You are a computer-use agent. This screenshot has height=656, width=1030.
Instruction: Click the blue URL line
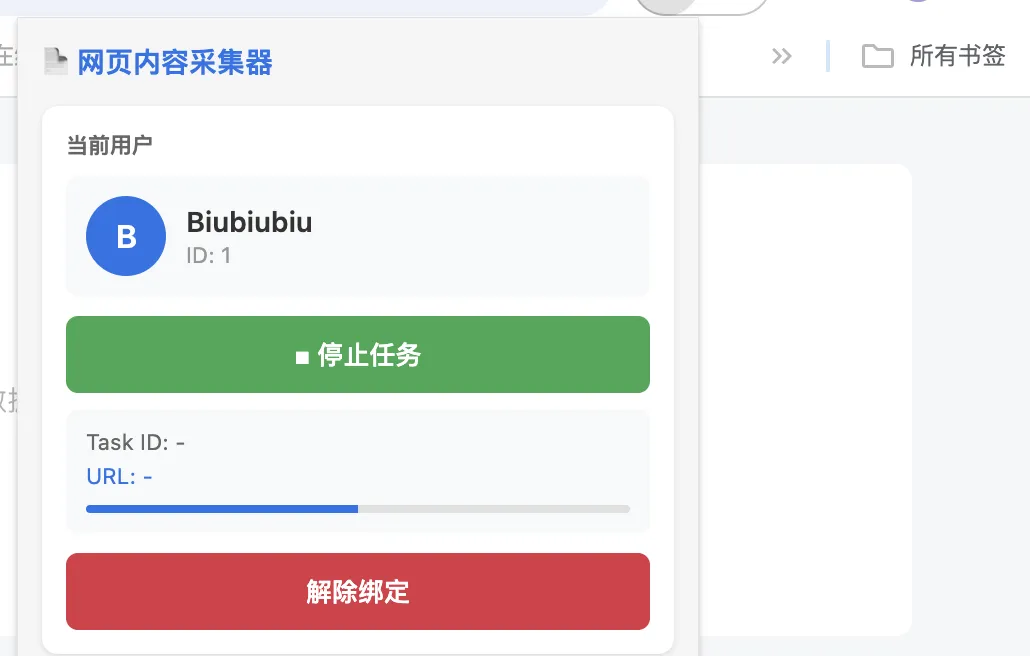click(120, 476)
